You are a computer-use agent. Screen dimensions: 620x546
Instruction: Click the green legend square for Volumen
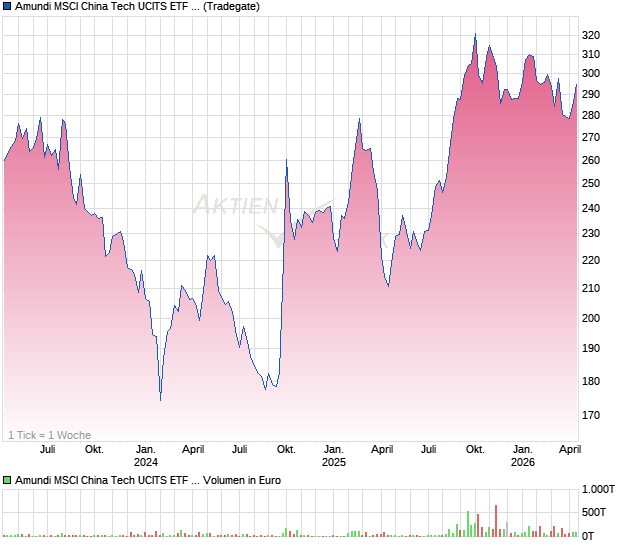coord(8,481)
